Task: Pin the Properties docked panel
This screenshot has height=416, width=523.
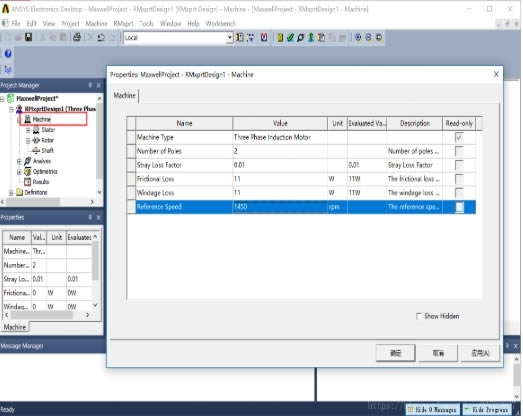Action: (90, 218)
